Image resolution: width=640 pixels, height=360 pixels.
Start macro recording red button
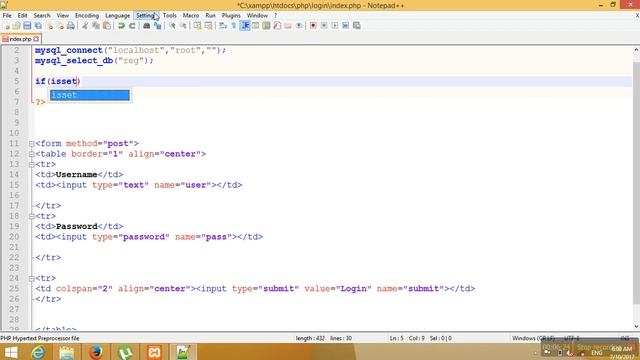313,26
